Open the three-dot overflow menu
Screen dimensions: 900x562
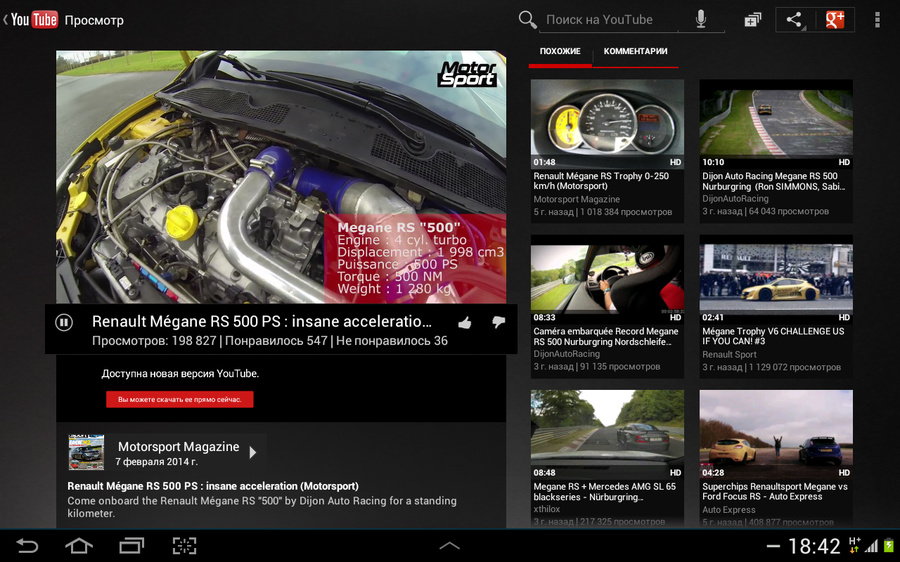pos(876,20)
